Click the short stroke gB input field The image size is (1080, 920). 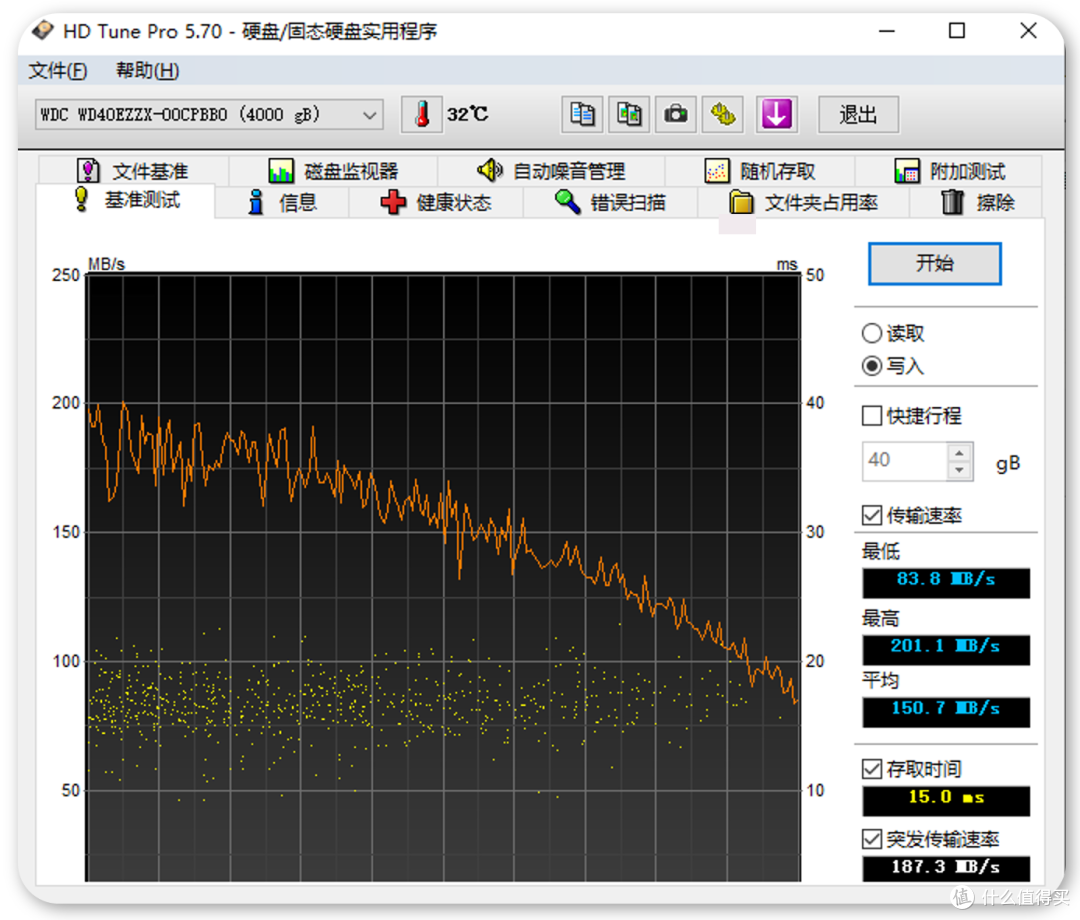point(904,461)
